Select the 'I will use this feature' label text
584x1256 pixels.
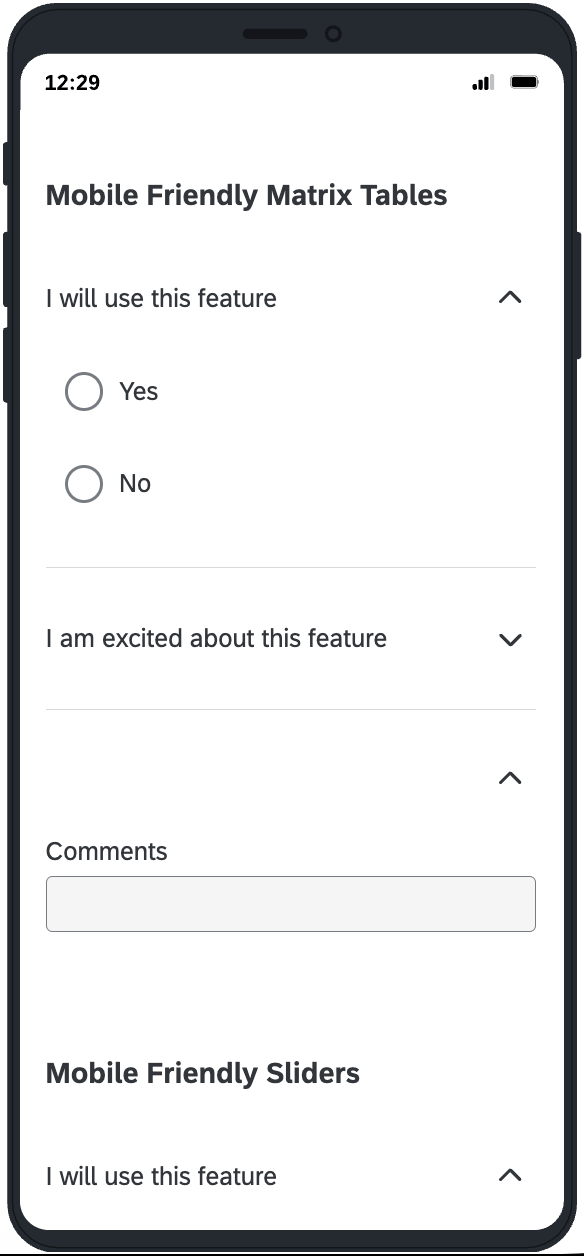(x=160, y=297)
